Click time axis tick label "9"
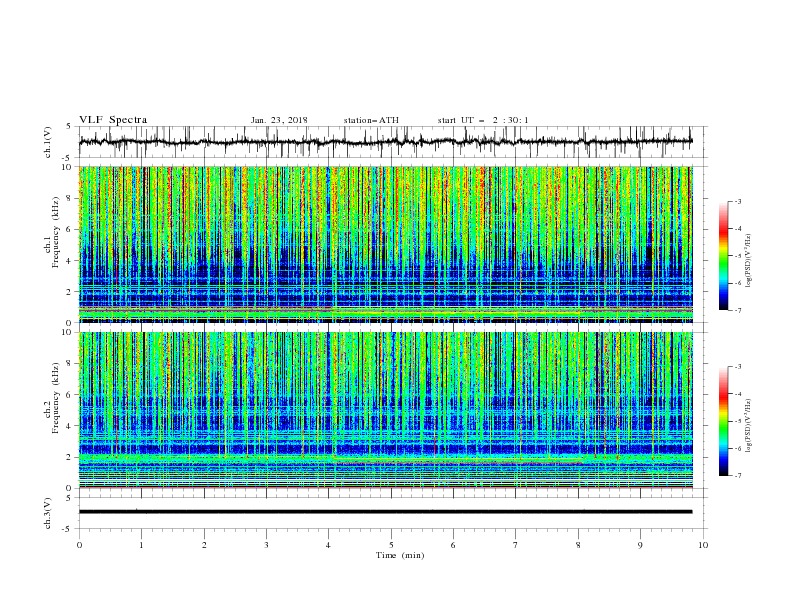792x612 pixels. pos(640,545)
